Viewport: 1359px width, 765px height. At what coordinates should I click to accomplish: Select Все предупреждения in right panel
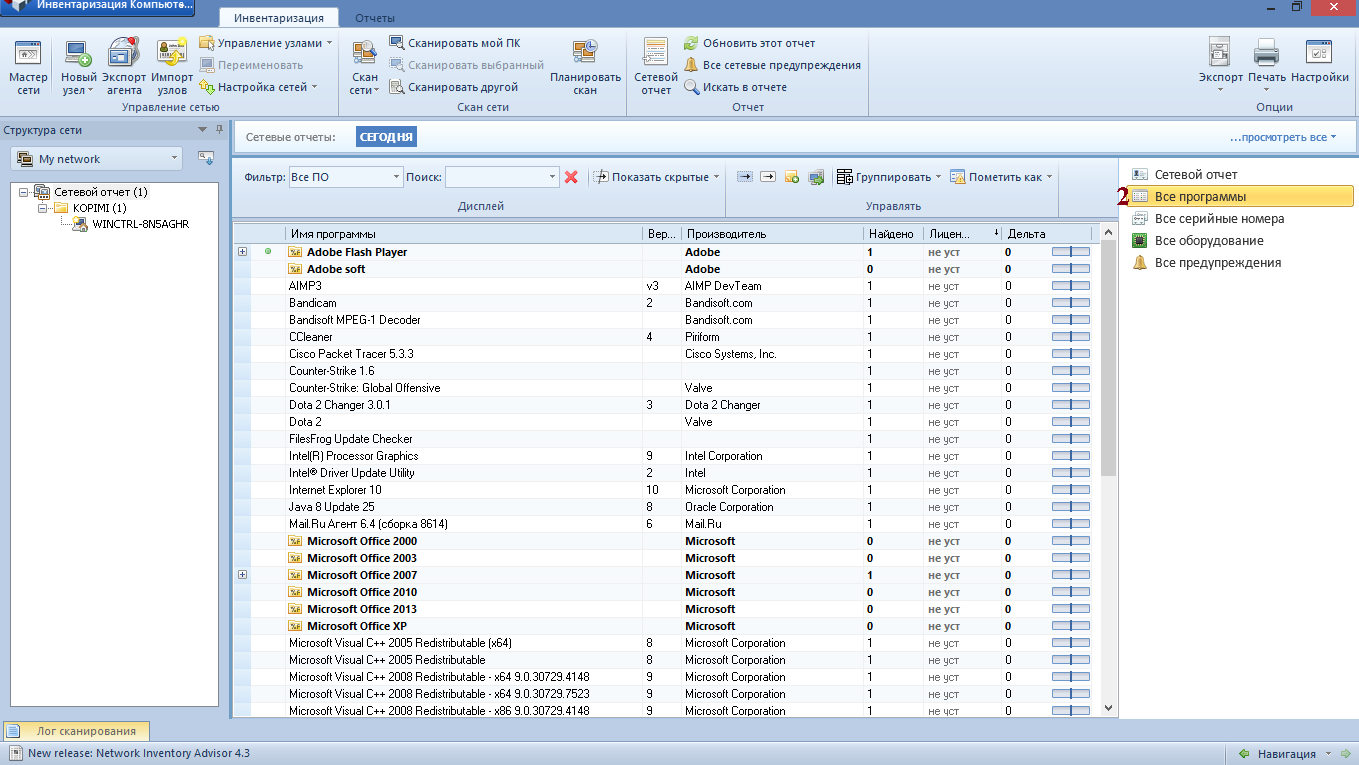(1217, 263)
